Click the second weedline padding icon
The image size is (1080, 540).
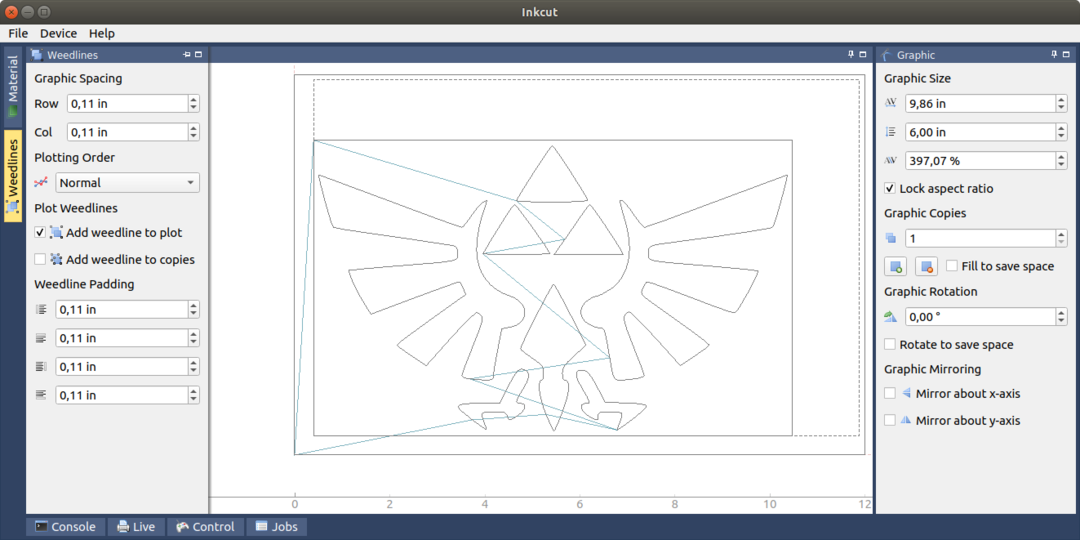pos(41,338)
